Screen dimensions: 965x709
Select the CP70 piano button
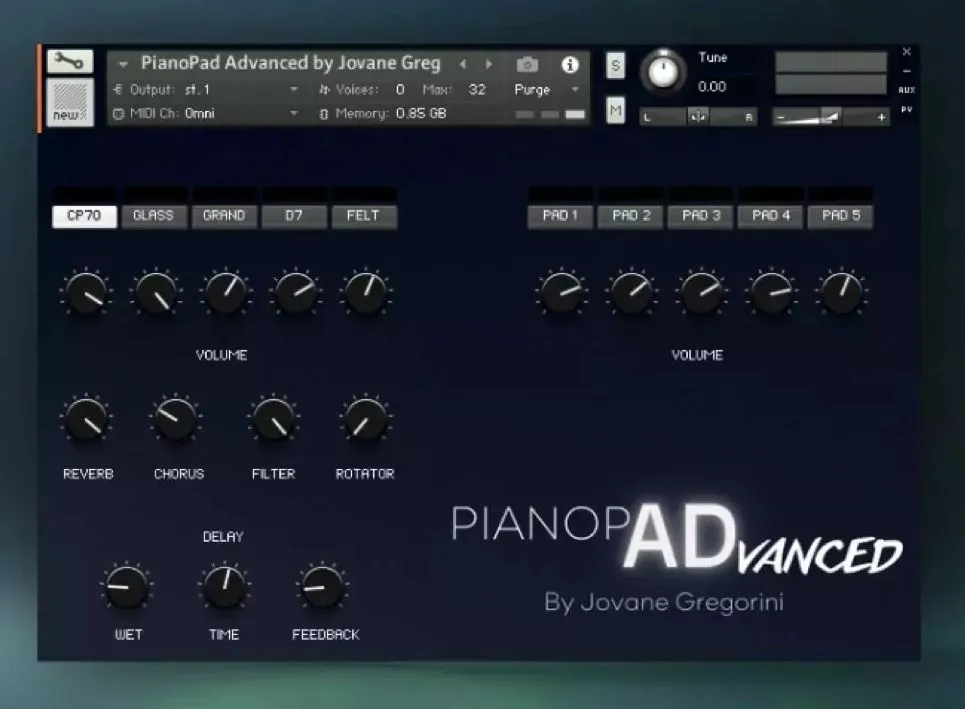click(x=84, y=216)
